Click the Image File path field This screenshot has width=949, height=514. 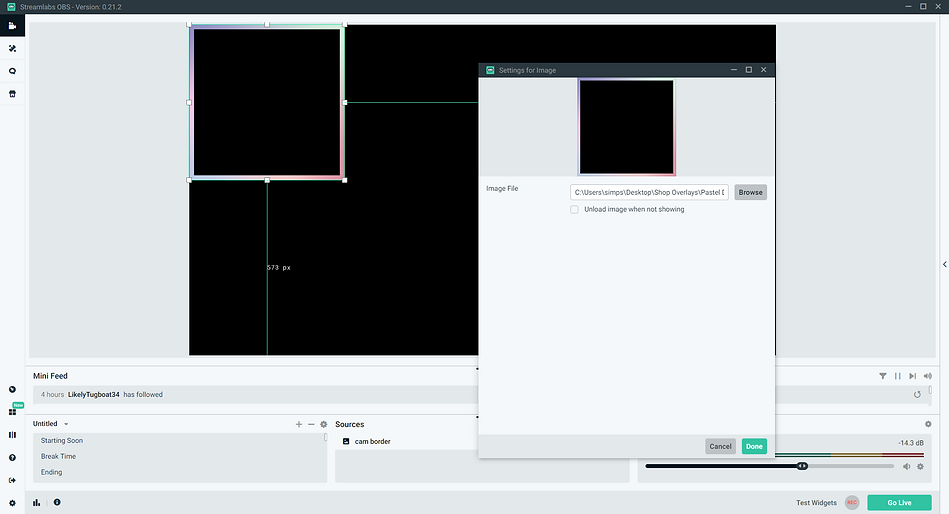coord(649,193)
